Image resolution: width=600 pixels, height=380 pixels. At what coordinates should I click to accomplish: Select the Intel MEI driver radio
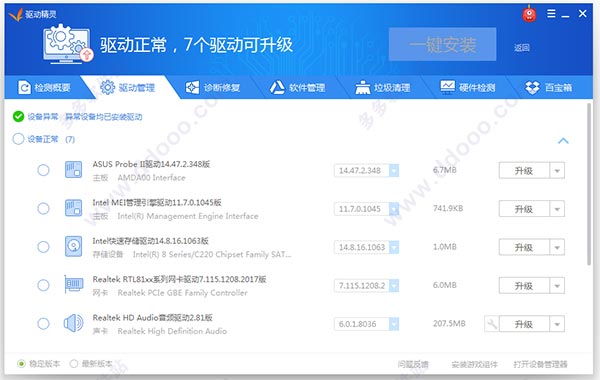pos(43,209)
